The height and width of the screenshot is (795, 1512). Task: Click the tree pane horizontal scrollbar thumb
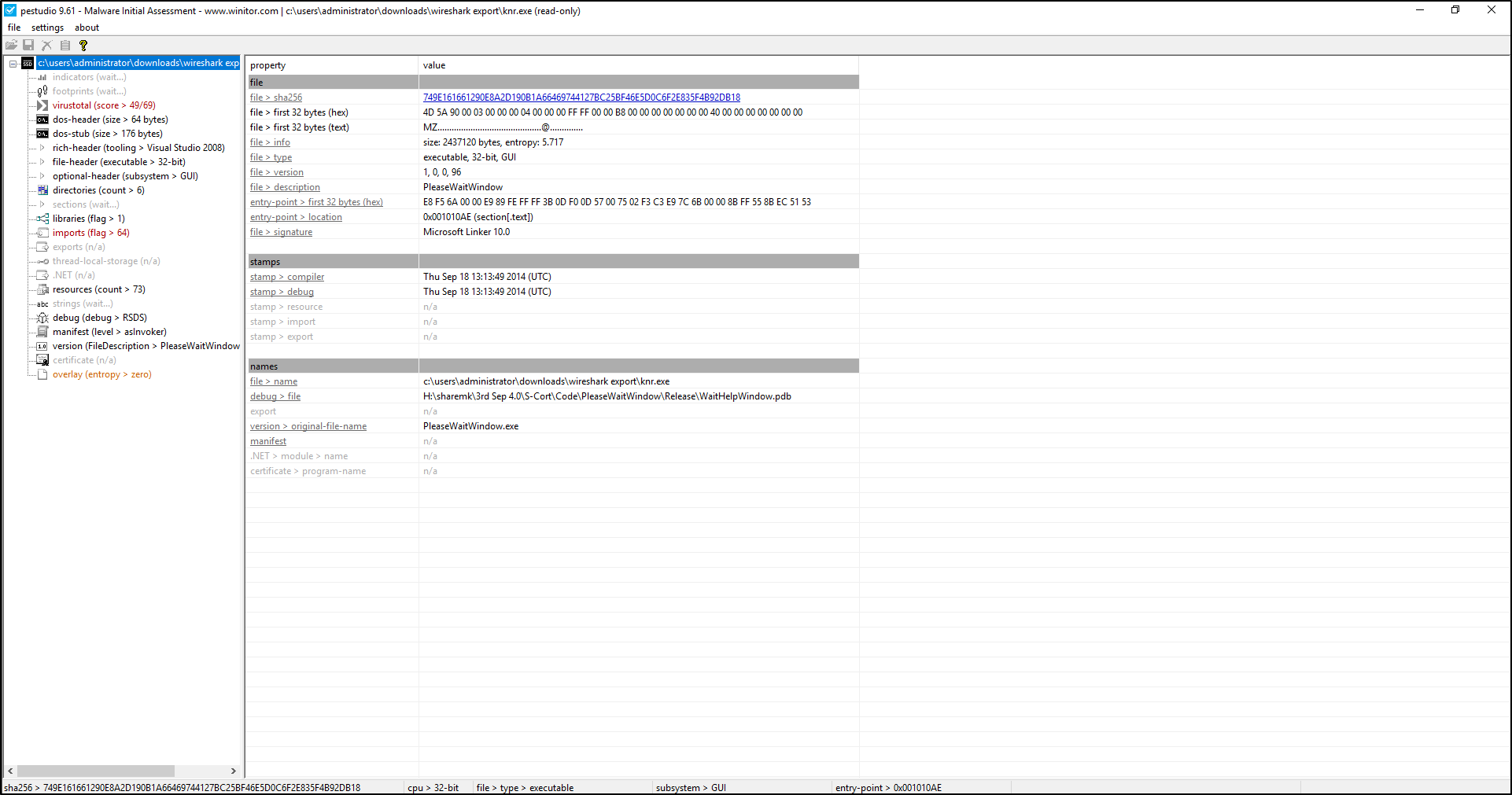[95, 771]
